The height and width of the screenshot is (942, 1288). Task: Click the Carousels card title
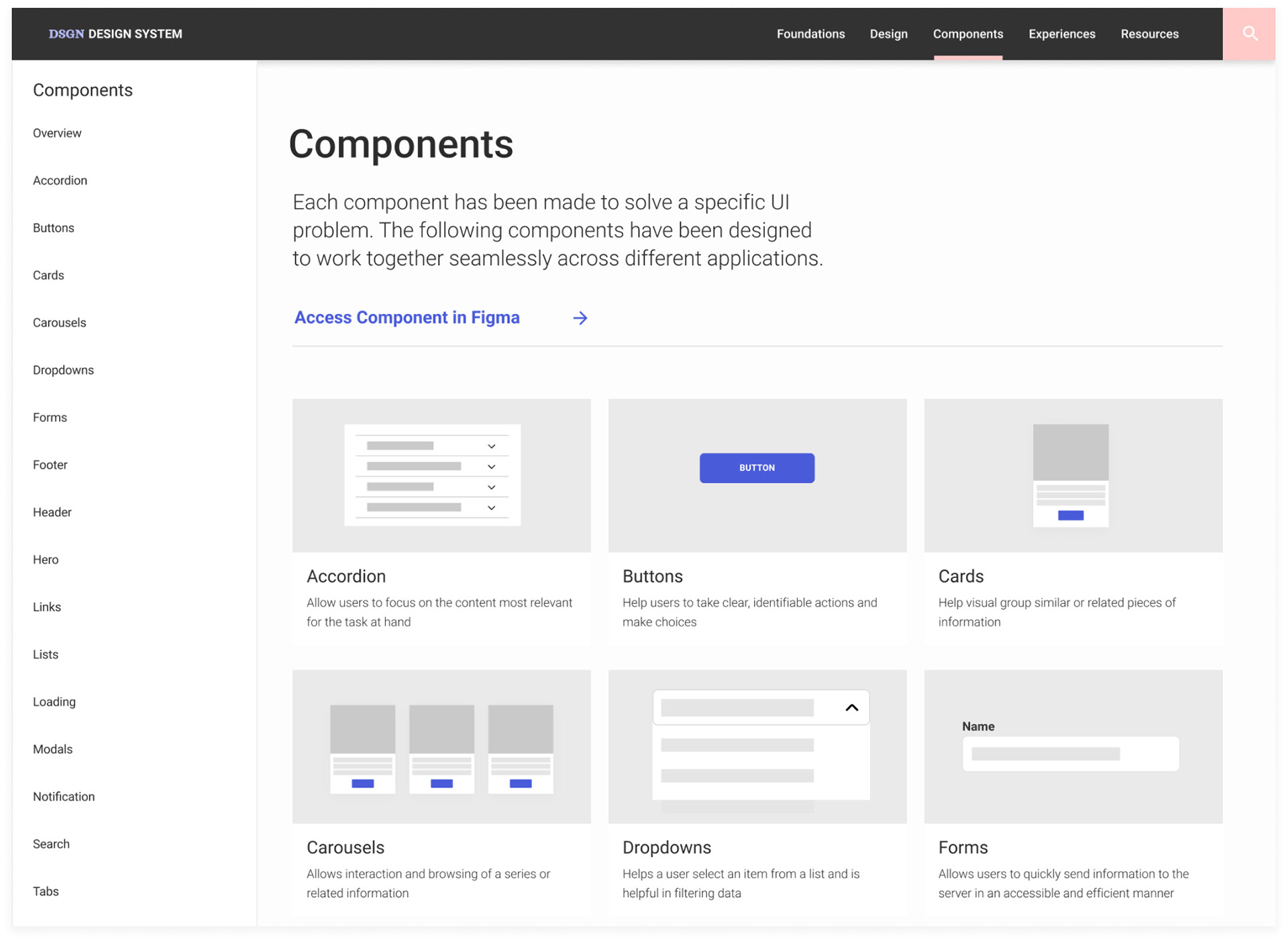(345, 847)
